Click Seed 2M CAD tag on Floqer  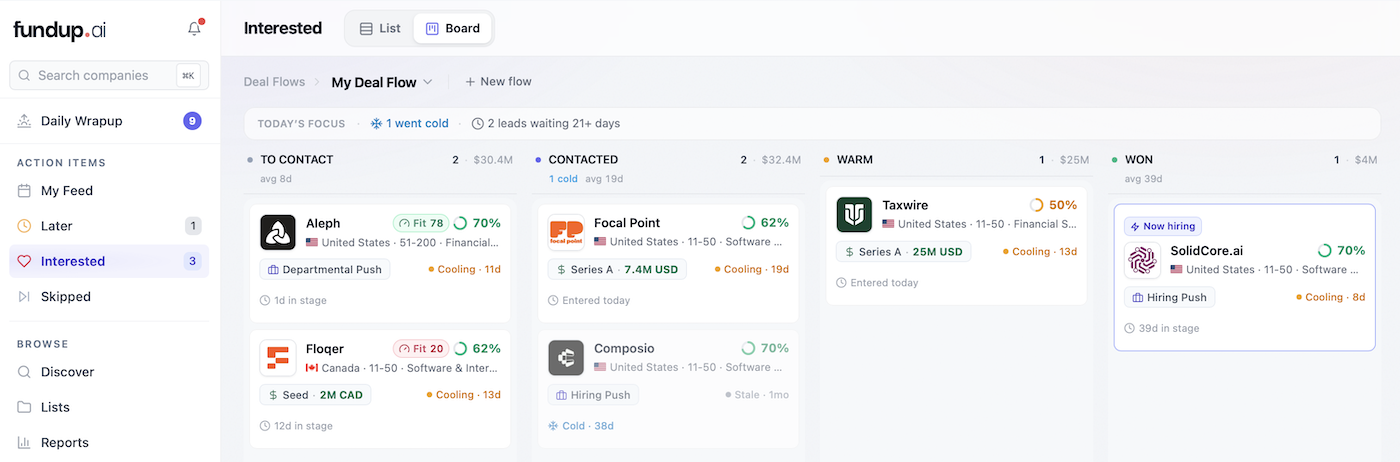[315, 395]
